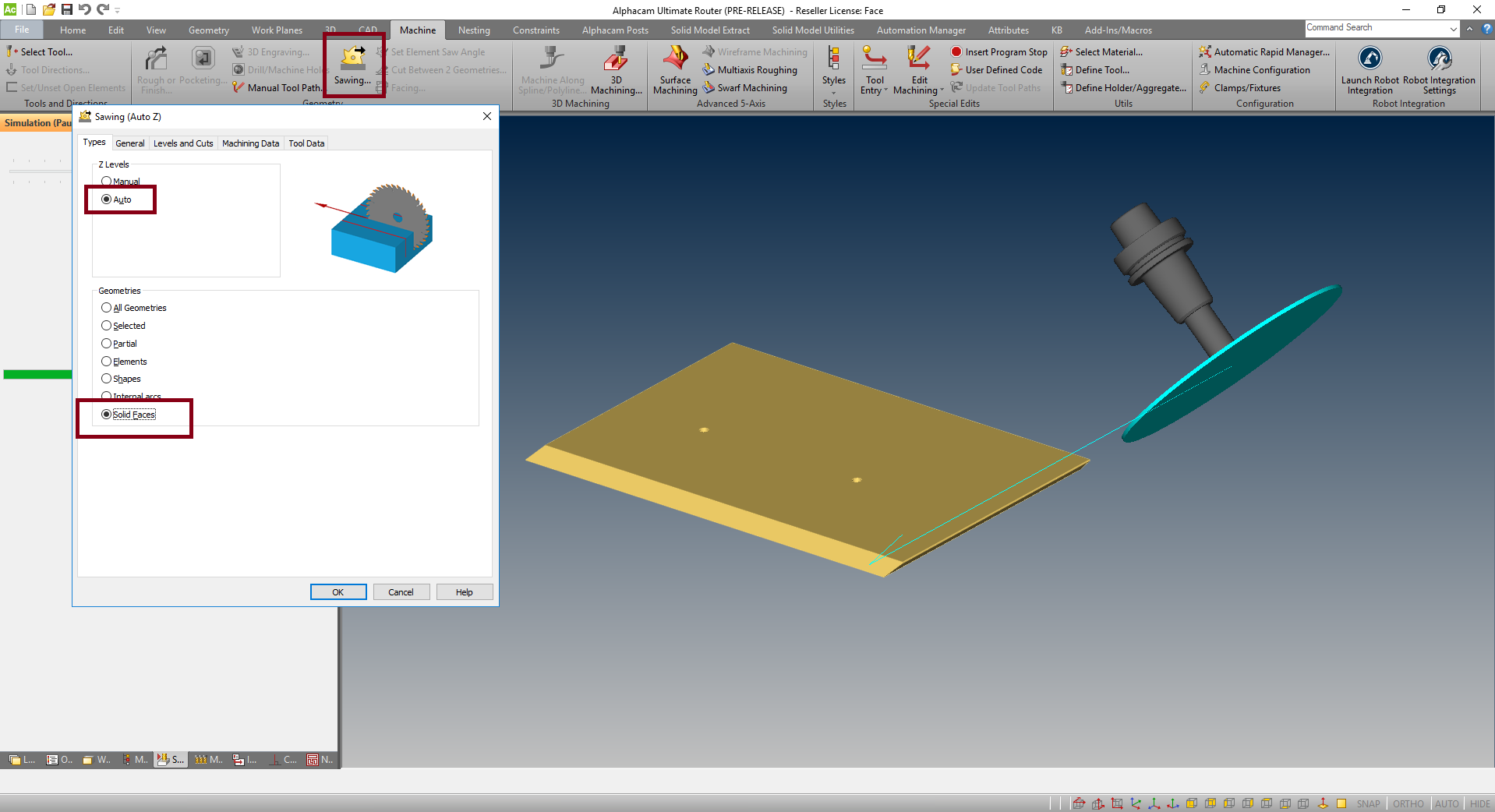
Task: Choose Shapes radio button
Action: coord(121,379)
